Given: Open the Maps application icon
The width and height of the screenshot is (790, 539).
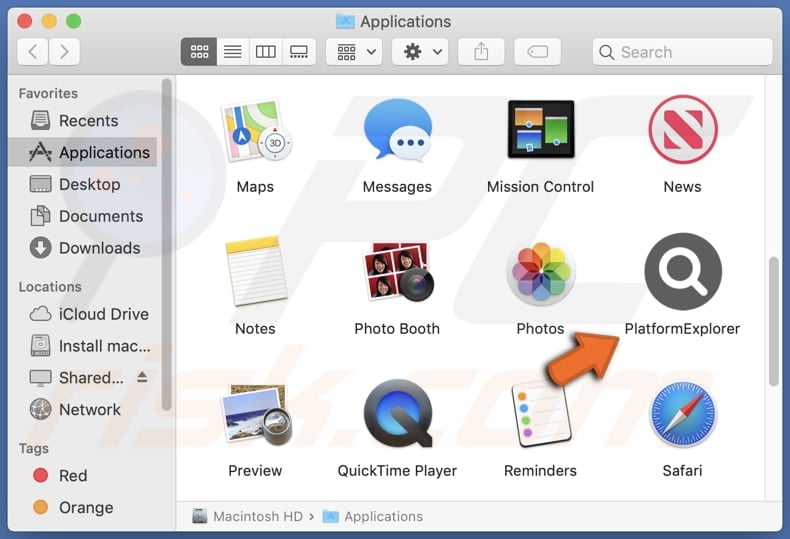Looking at the screenshot, I should pyautogui.click(x=256, y=130).
